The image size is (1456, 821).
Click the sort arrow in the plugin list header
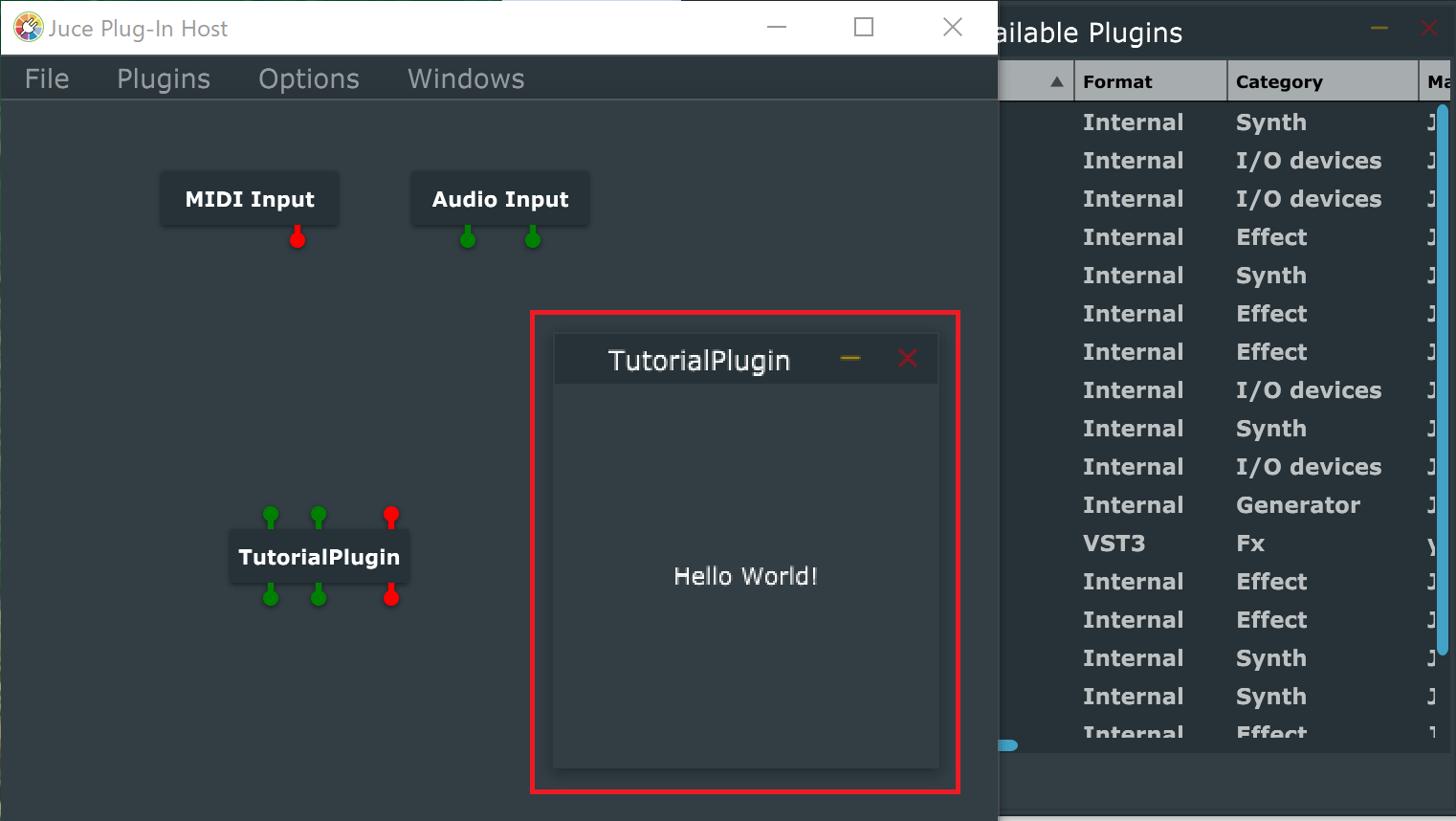(1056, 81)
